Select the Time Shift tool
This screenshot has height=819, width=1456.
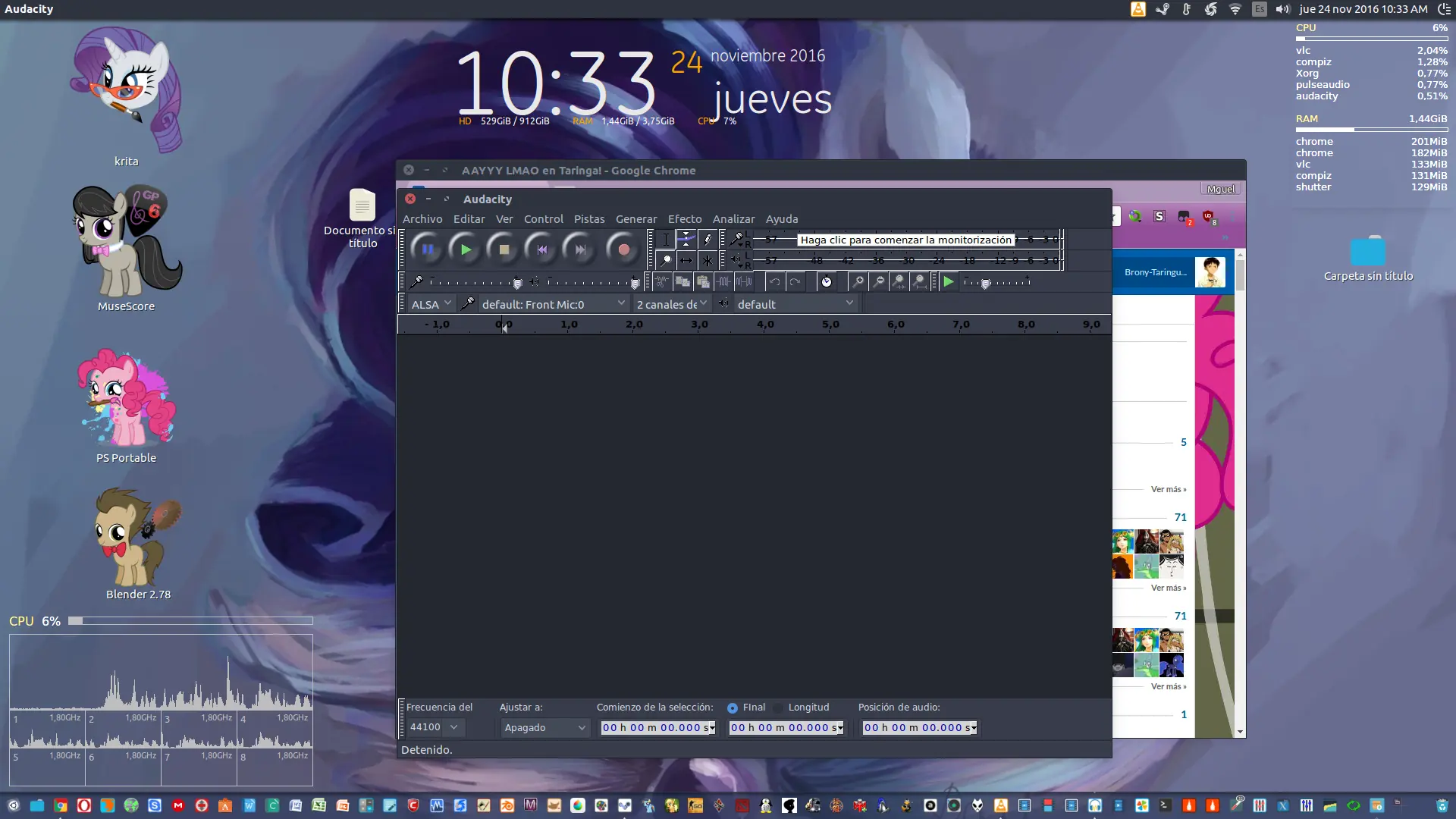tap(687, 260)
